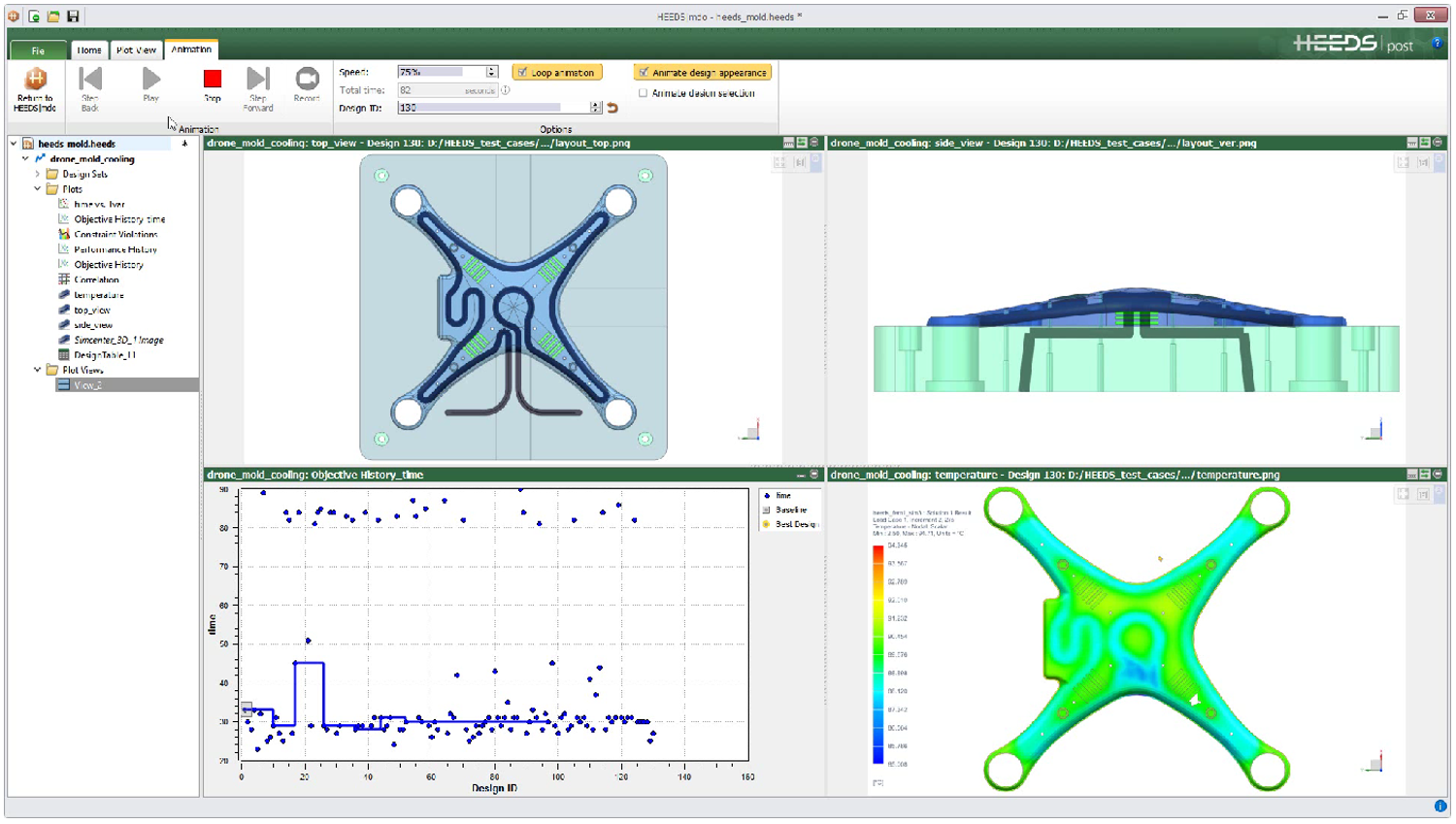The width and height of the screenshot is (1456, 824).
Task: Click Return to HEEDS|mdo icon
Action: pyautogui.click(x=35, y=80)
